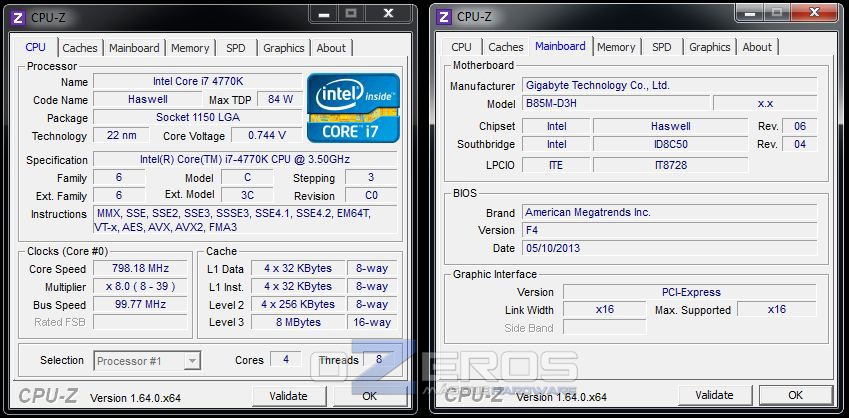Click Revision C0 value
The width and height of the screenshot is (849, 418).
click(371, 195)
